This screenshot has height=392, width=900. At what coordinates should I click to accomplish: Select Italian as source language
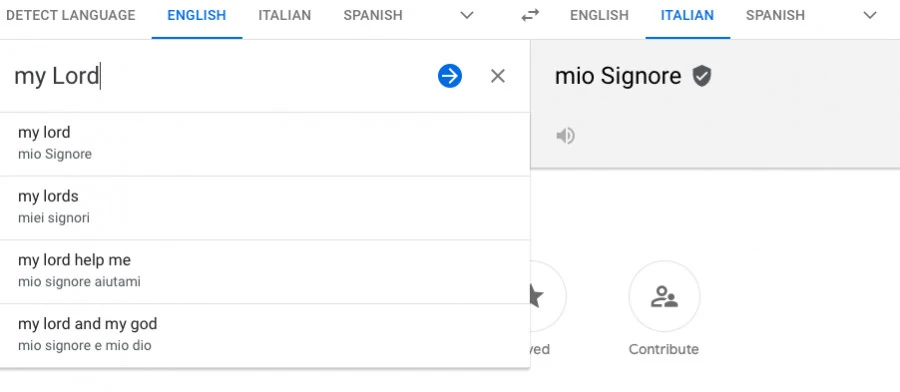tap(284, 15)
